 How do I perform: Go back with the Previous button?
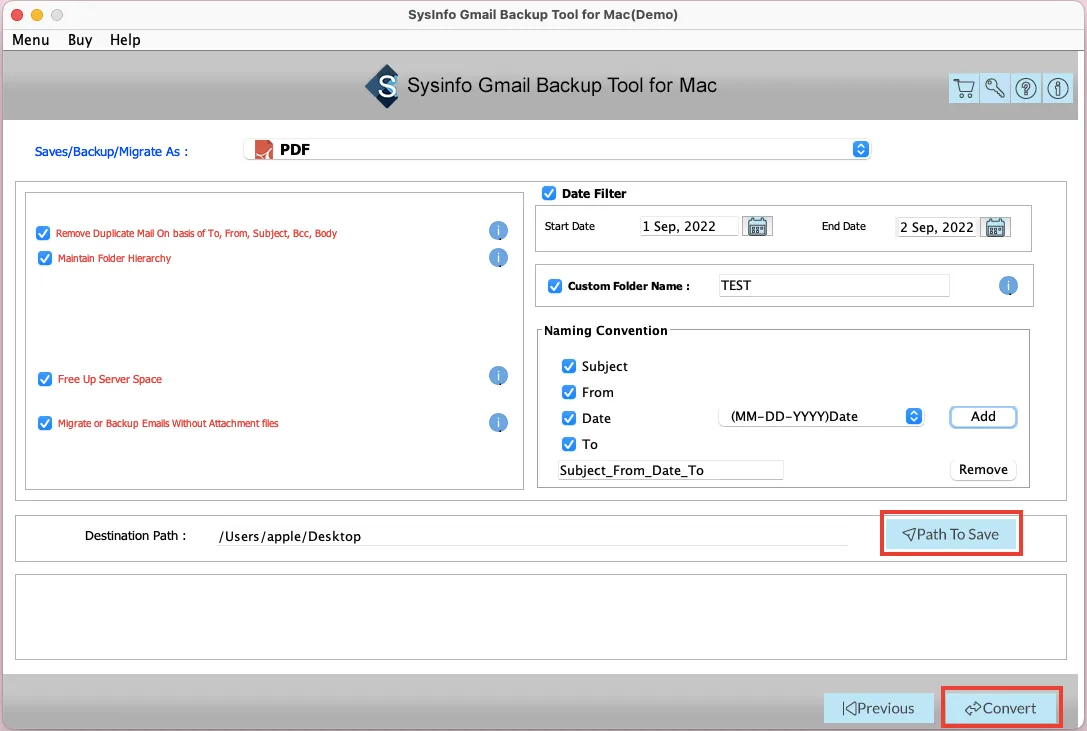pyautogui.click(x=878, y=708)
